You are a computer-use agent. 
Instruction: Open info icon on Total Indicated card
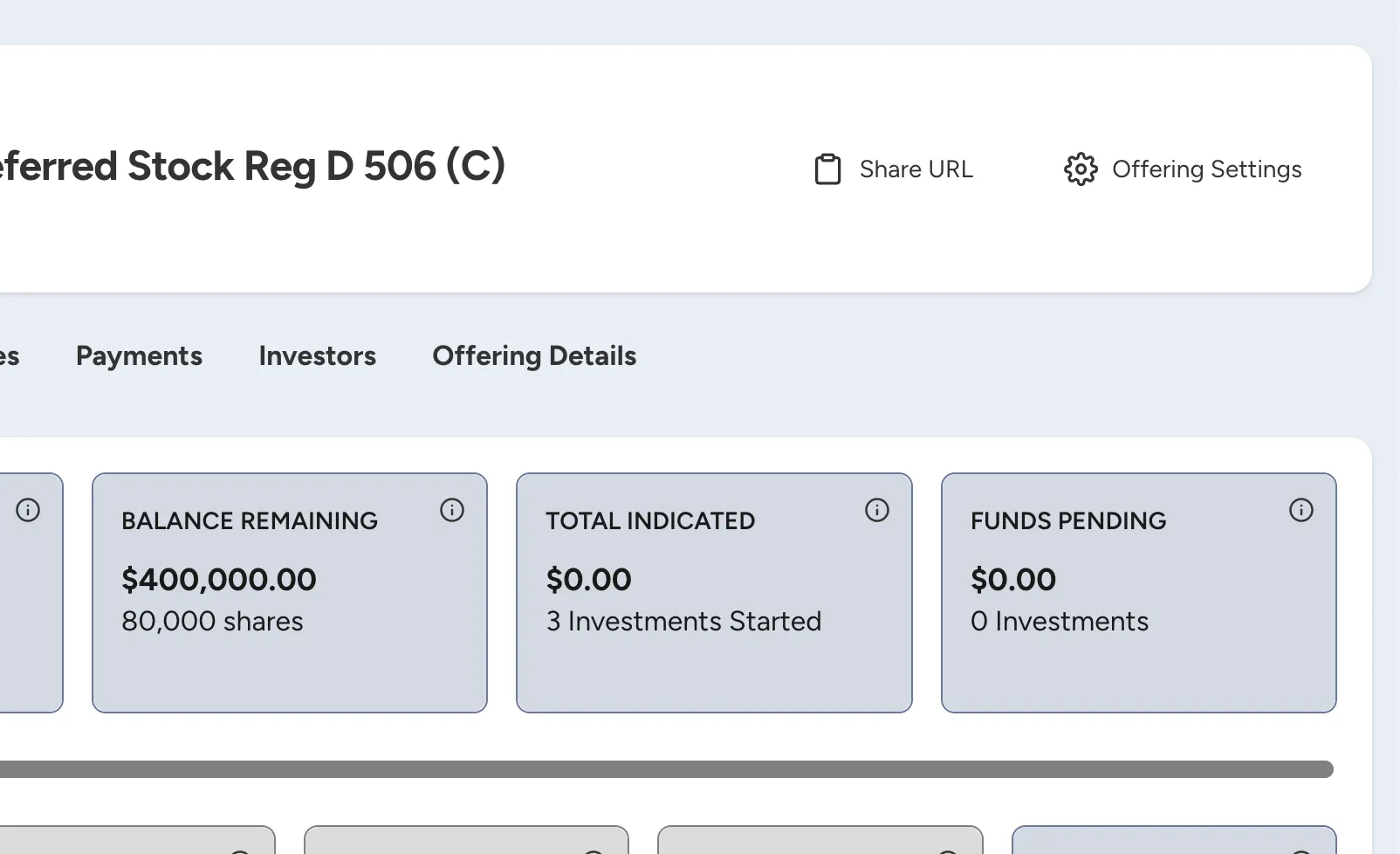tap(877, 510)
